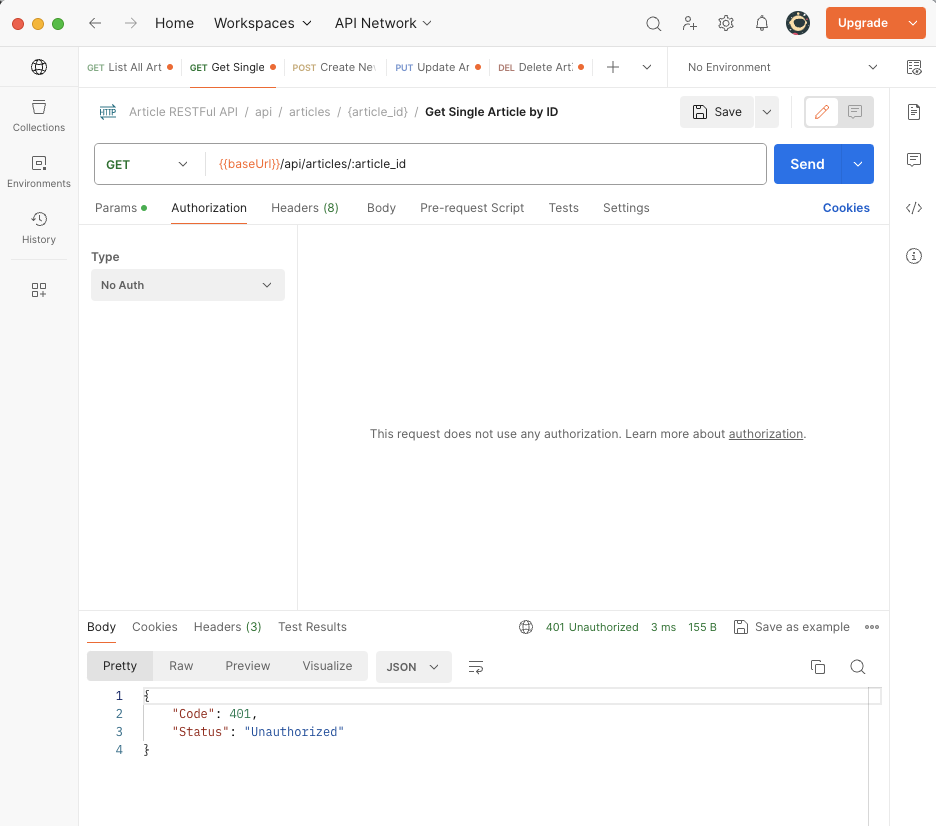
Task: Select Raw response view
Action: click(181, 666)
